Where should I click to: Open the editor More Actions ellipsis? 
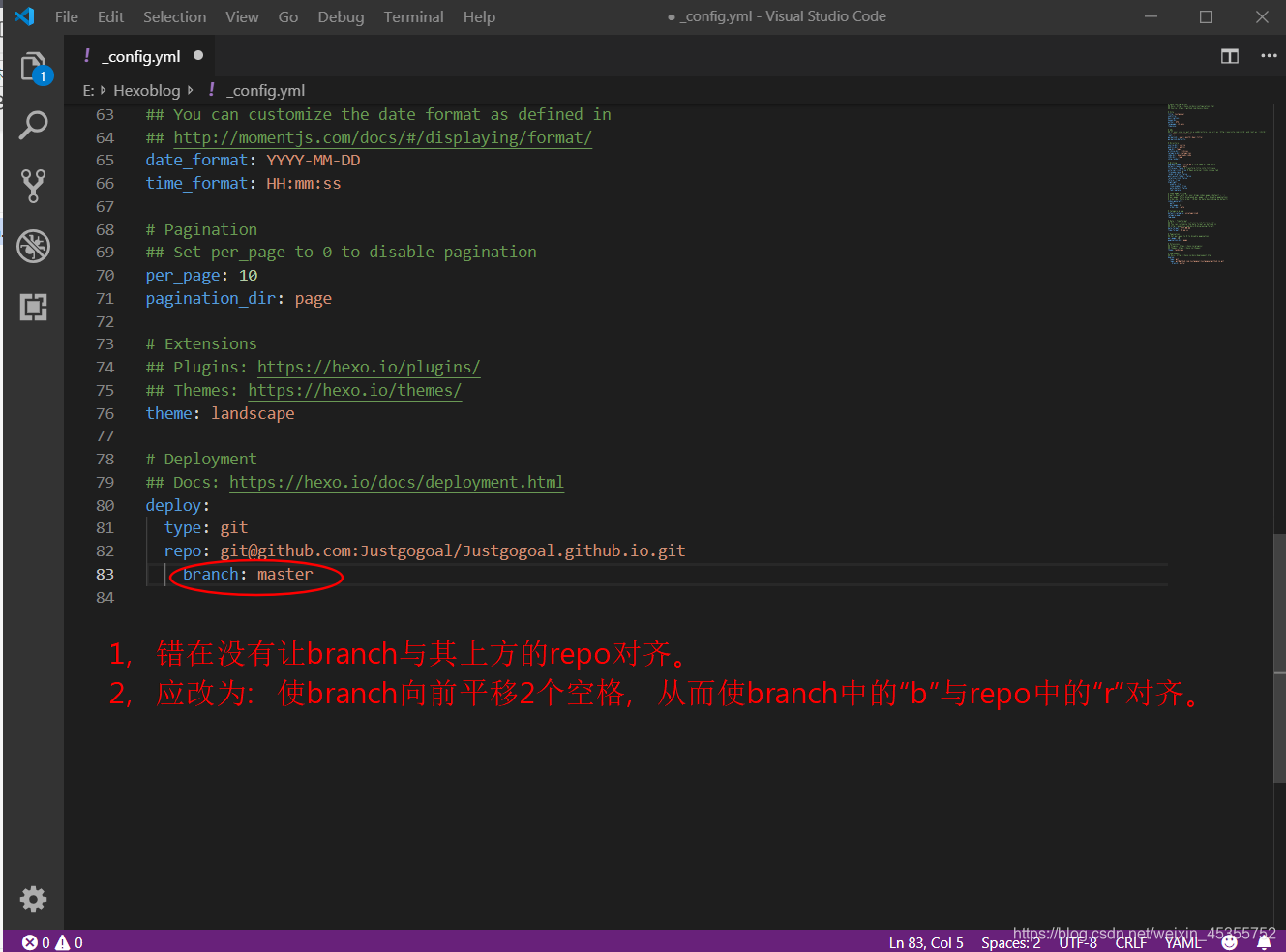pos(1269,56)
